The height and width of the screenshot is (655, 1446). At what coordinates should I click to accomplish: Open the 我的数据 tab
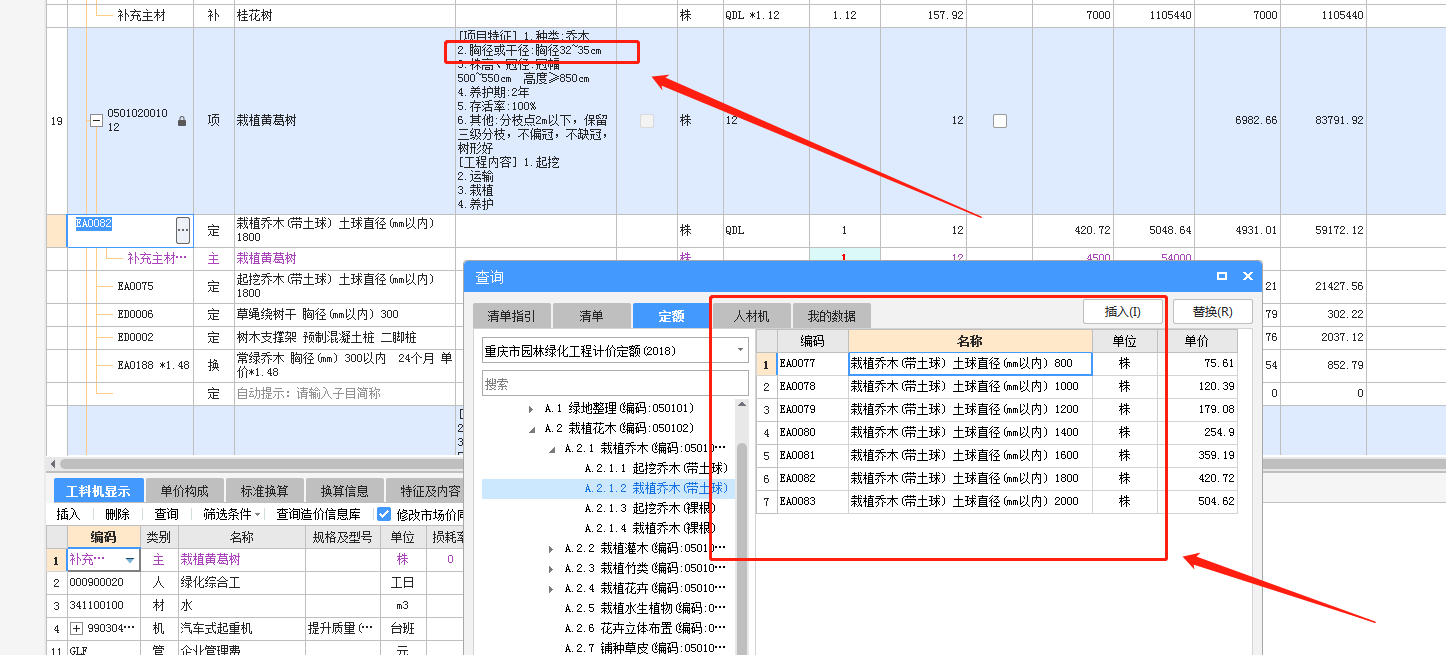point(831,316)
